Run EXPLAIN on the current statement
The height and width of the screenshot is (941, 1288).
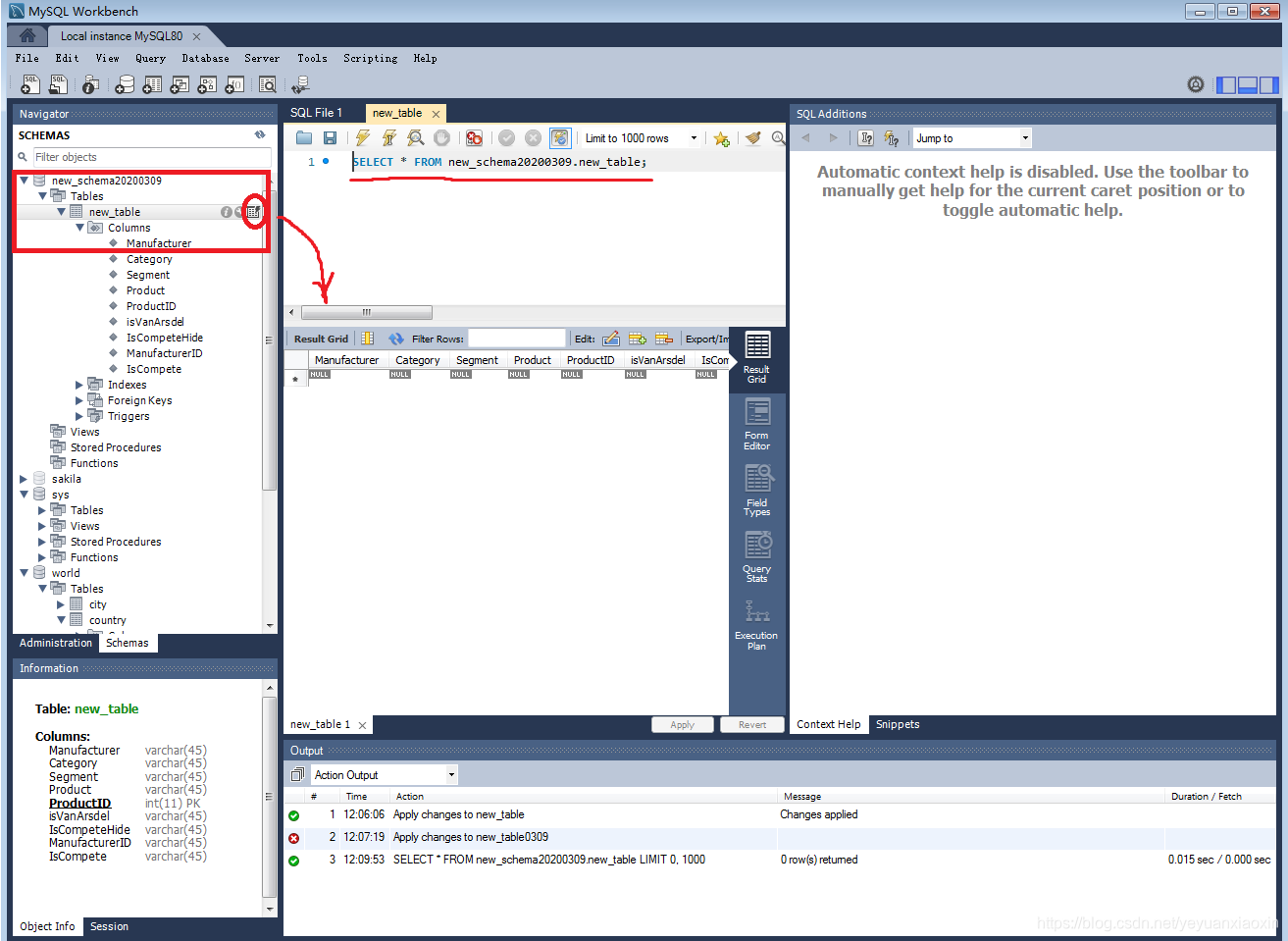coord(416,138)
